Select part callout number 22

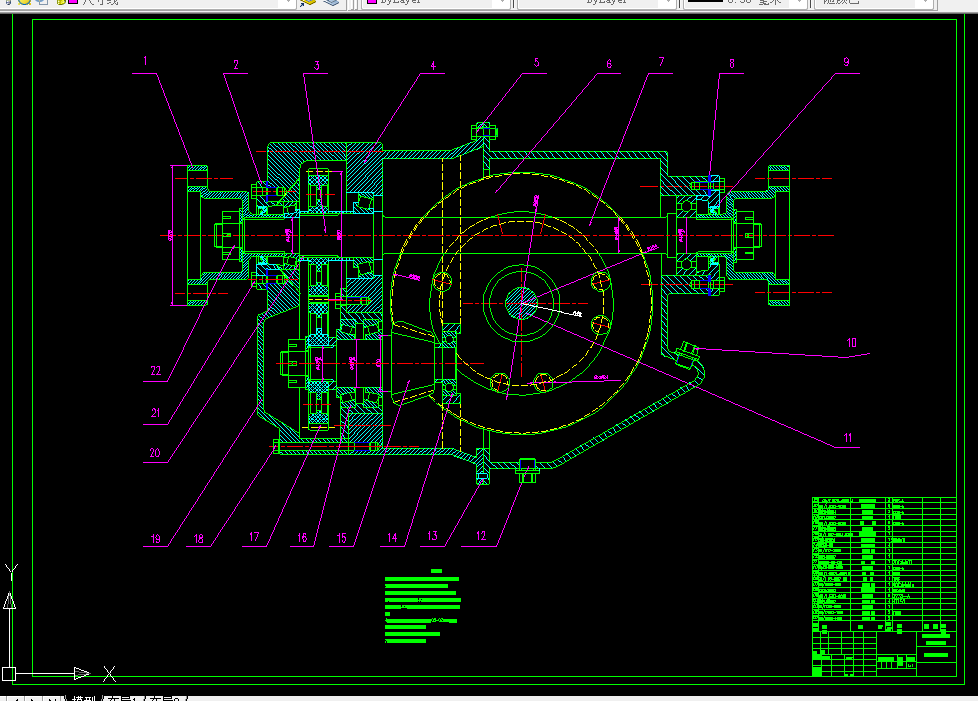tap(155, 371)
